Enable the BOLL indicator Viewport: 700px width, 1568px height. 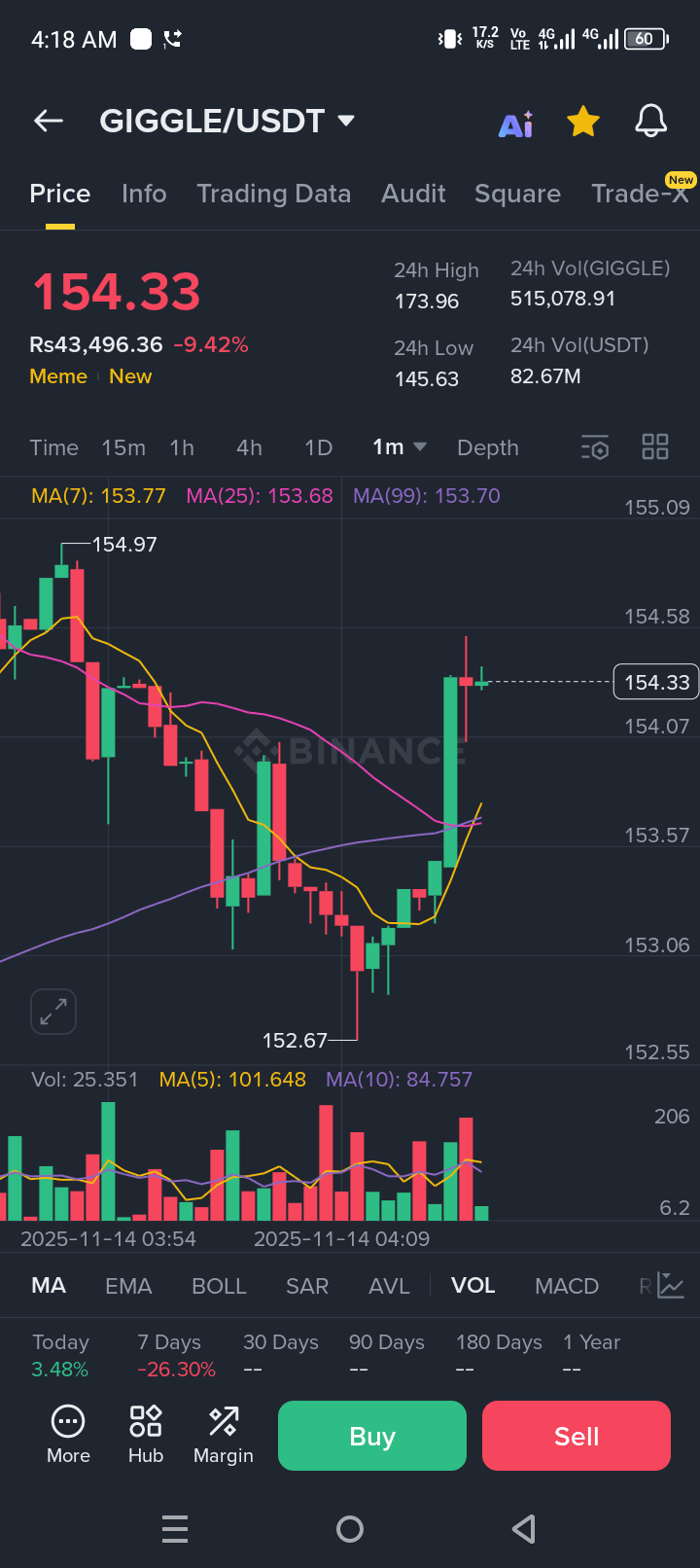[219, 1286]
